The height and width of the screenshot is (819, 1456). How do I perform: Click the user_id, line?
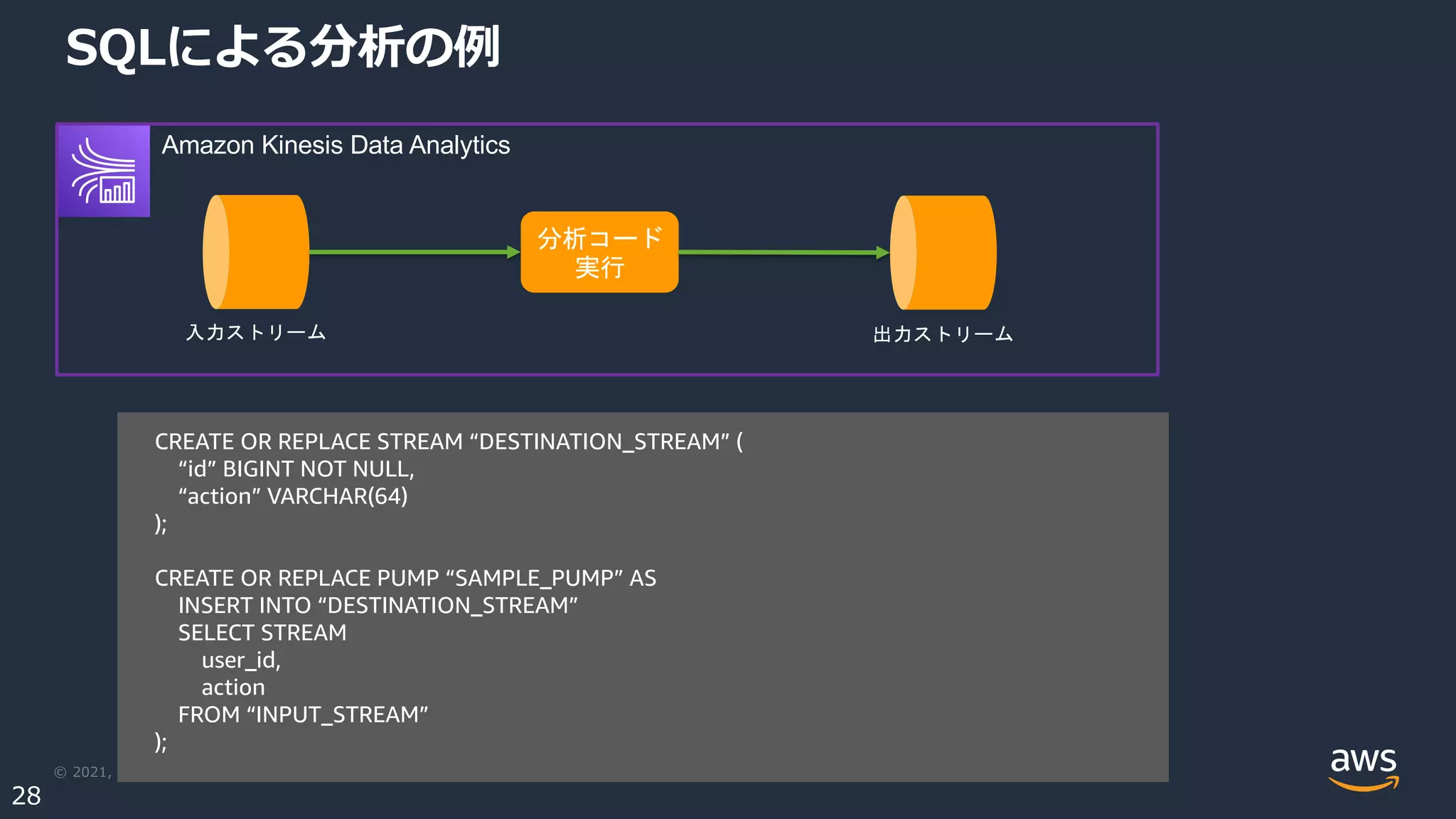pyautogui.click(x=241, y=660)
